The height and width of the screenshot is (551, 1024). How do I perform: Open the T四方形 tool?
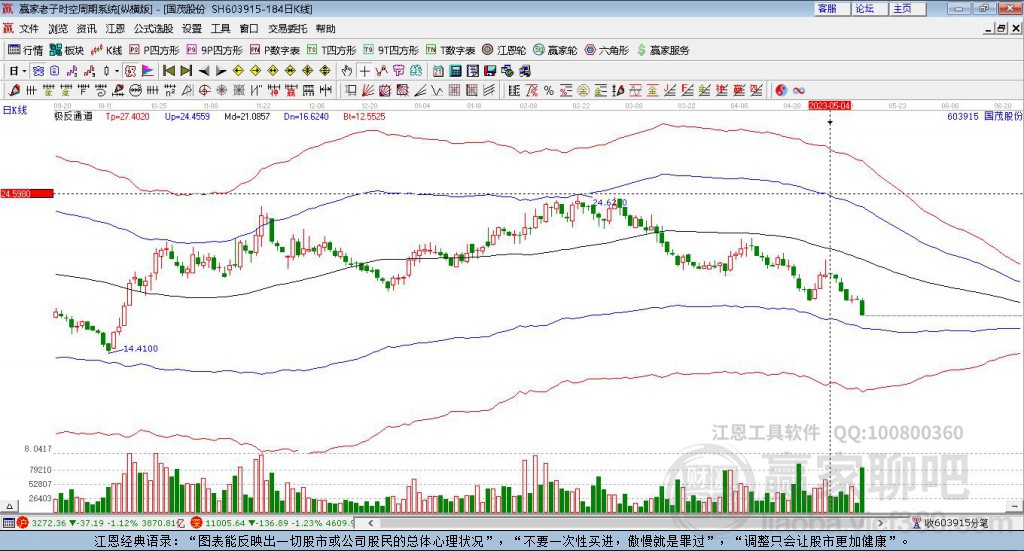click(x=332, y=50)
